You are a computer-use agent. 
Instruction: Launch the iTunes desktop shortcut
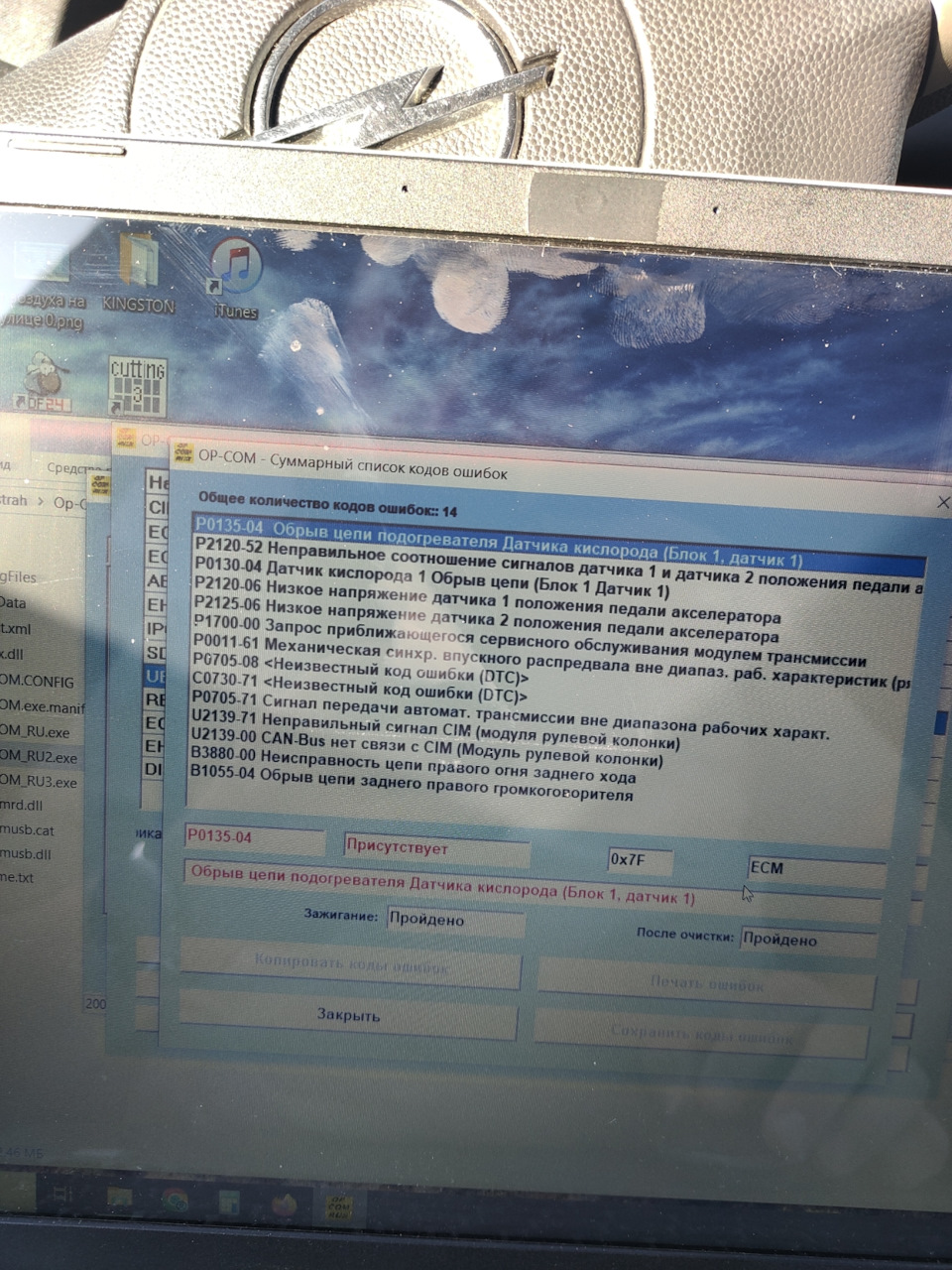click(x=235, y=278)
